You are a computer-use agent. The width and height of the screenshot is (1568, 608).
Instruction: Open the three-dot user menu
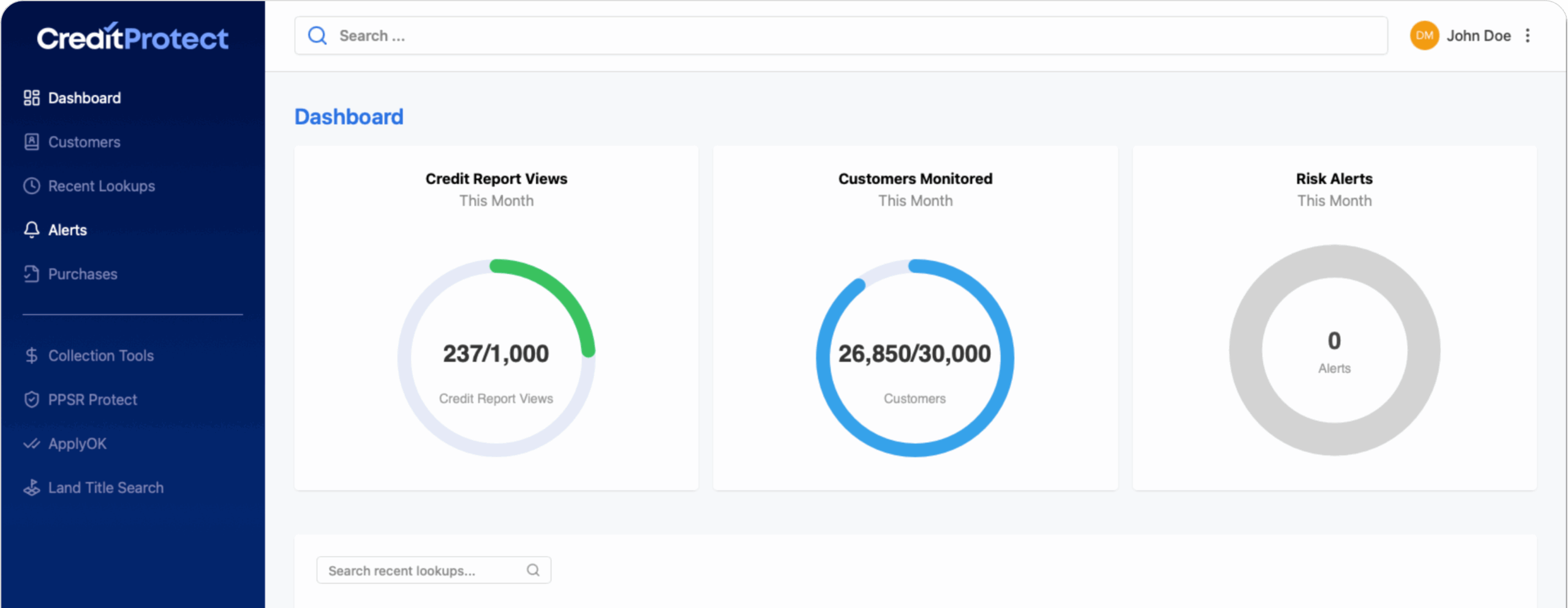coord(1528,36)
